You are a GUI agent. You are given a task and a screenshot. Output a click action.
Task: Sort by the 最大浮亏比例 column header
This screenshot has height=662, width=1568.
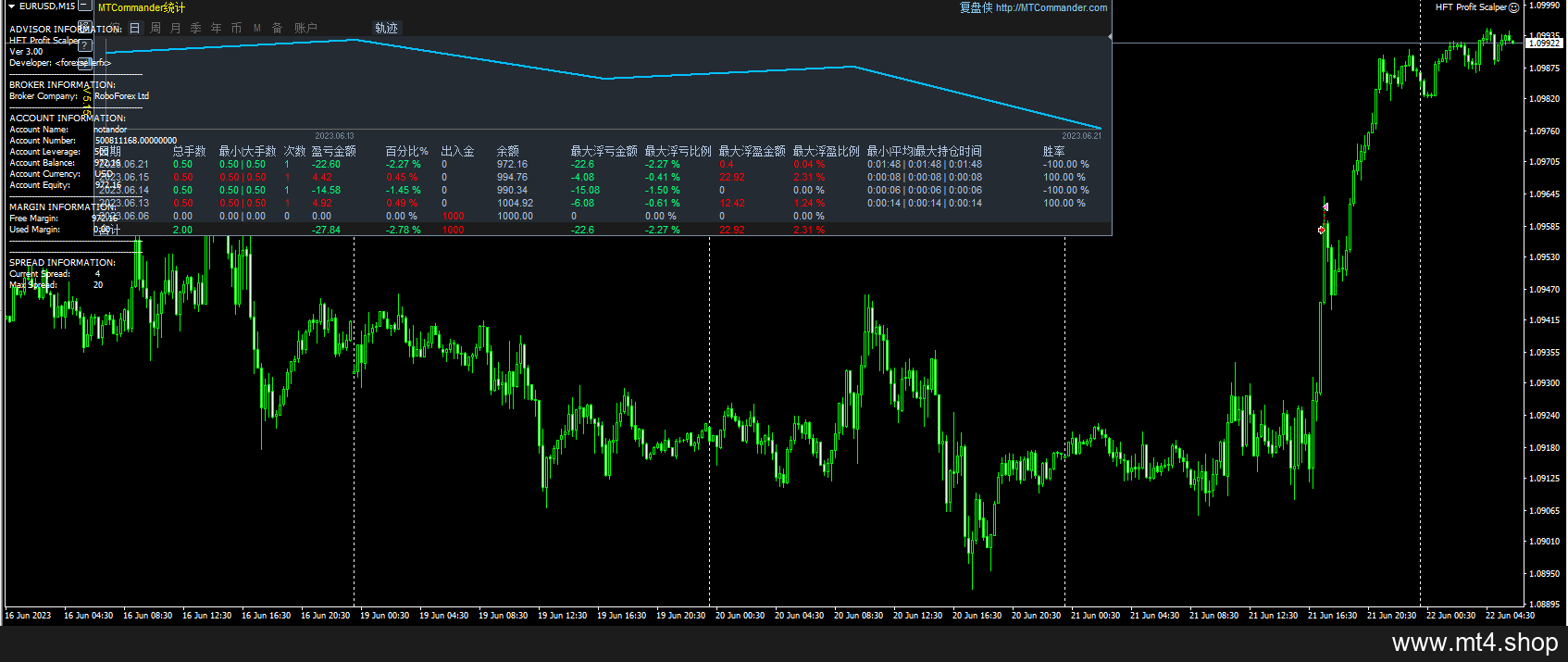tap(678, 151)
